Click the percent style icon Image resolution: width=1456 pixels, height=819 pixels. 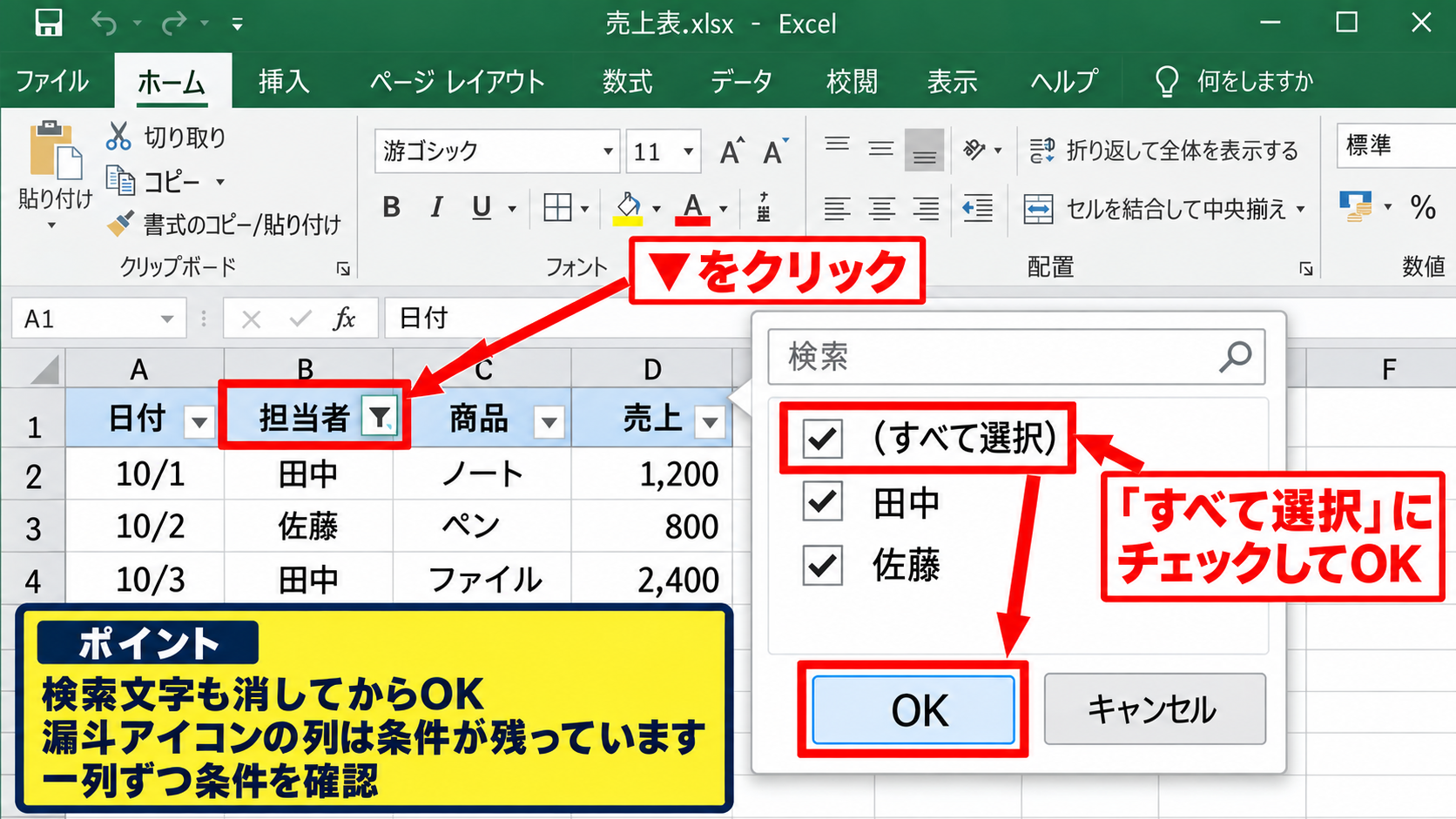1423,207
